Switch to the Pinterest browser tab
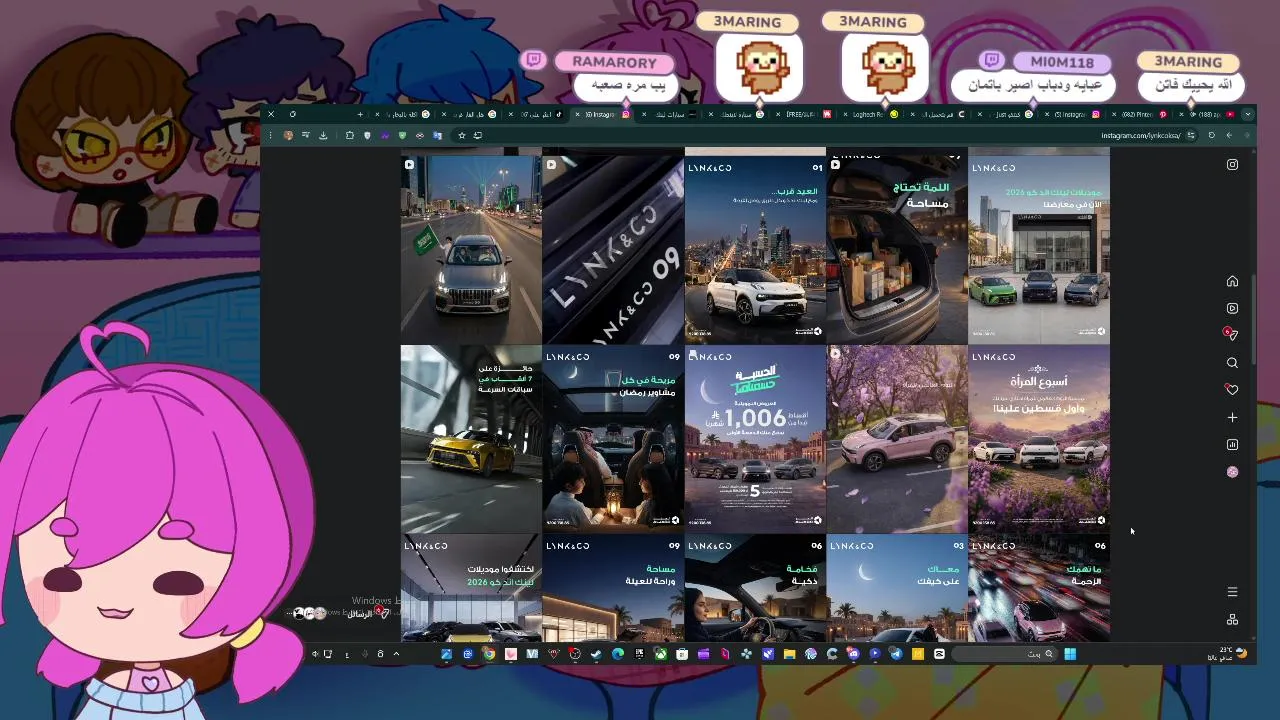This screenshot has width=1280, height=720. point(1137,114)
